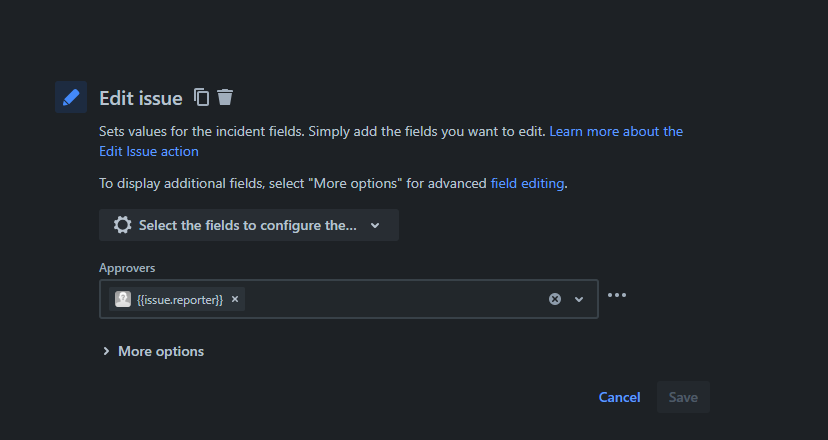Open the 'Select the fields to configure' dropdown
The width and height of the screenshot is (828, 440).
point(249,225)
